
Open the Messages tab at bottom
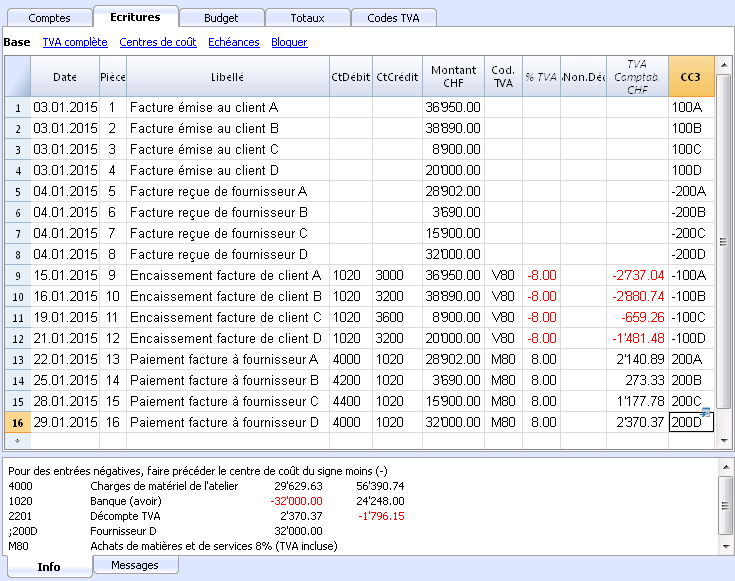[x=135, y=565]
